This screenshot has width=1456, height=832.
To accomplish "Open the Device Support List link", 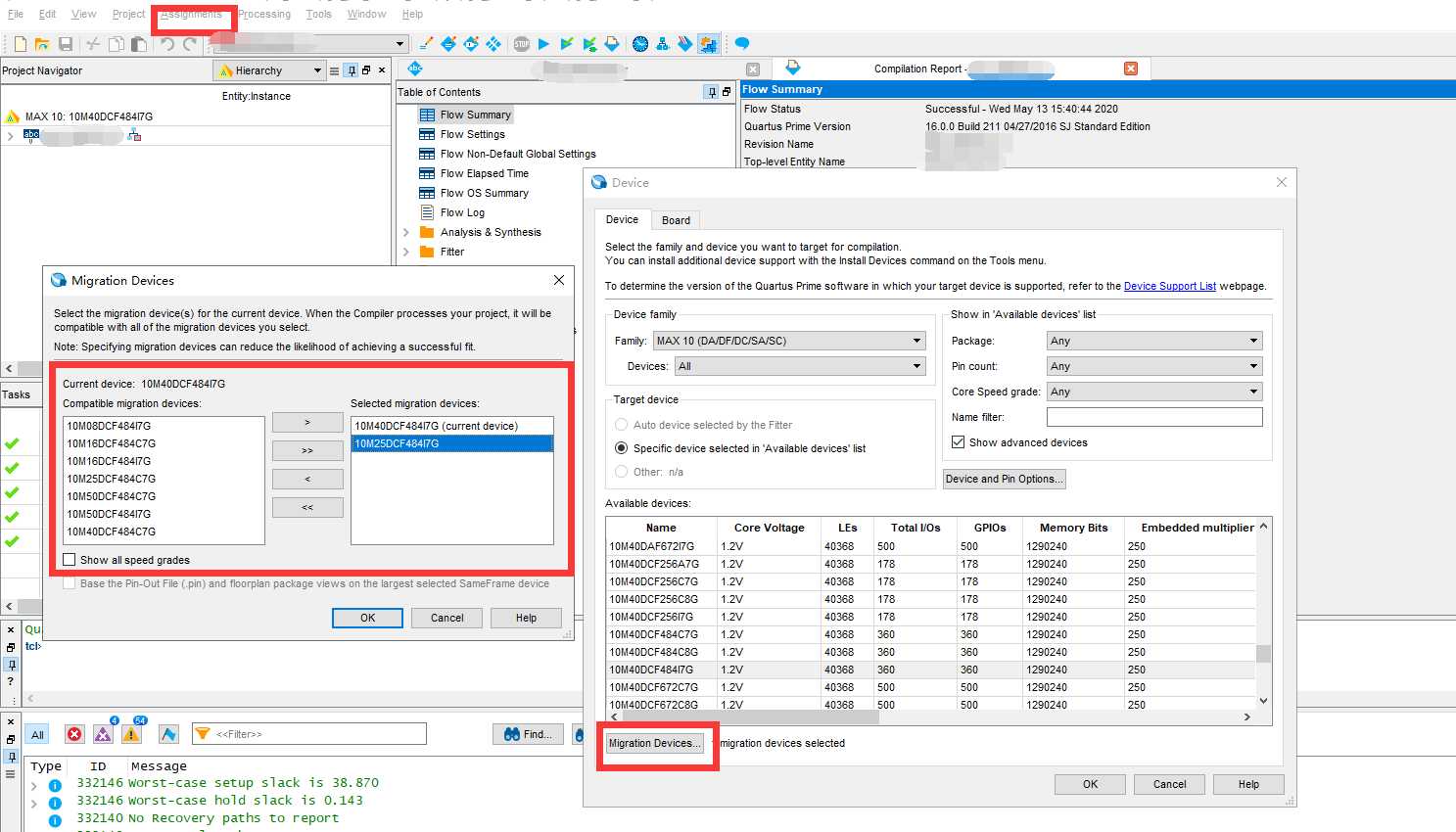I will pos(1170,286).
